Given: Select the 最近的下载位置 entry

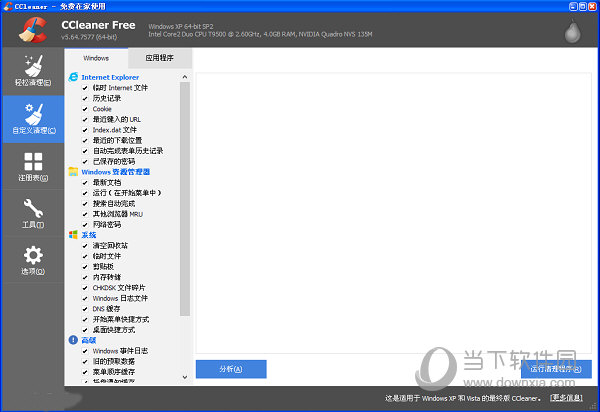Looking at the screenshot, I should [x=117, y=140].
